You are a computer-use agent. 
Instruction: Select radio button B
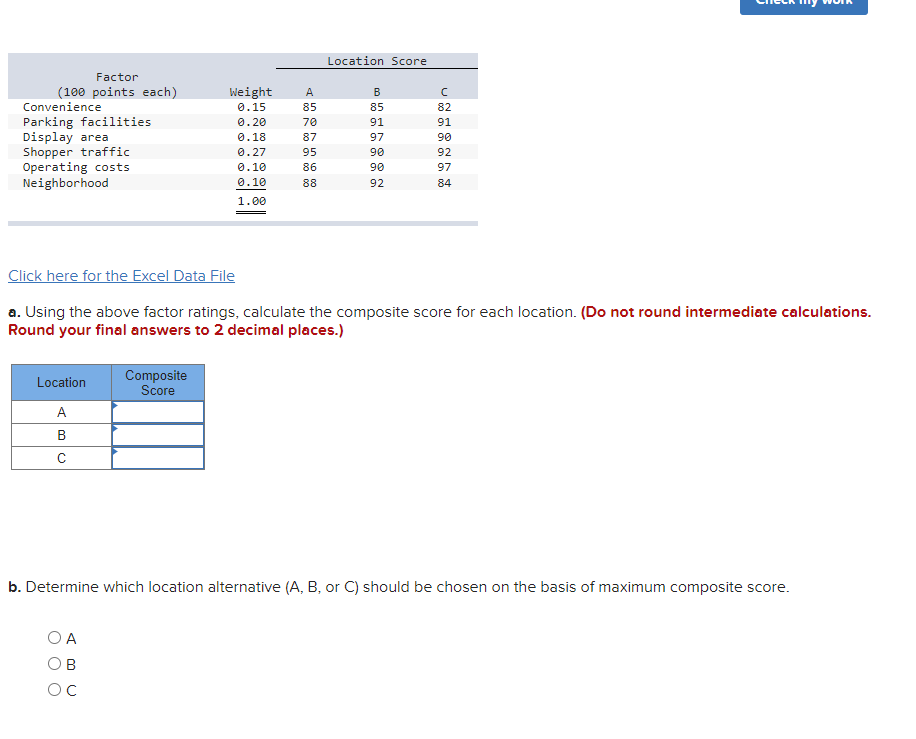(x=55, y=664)
